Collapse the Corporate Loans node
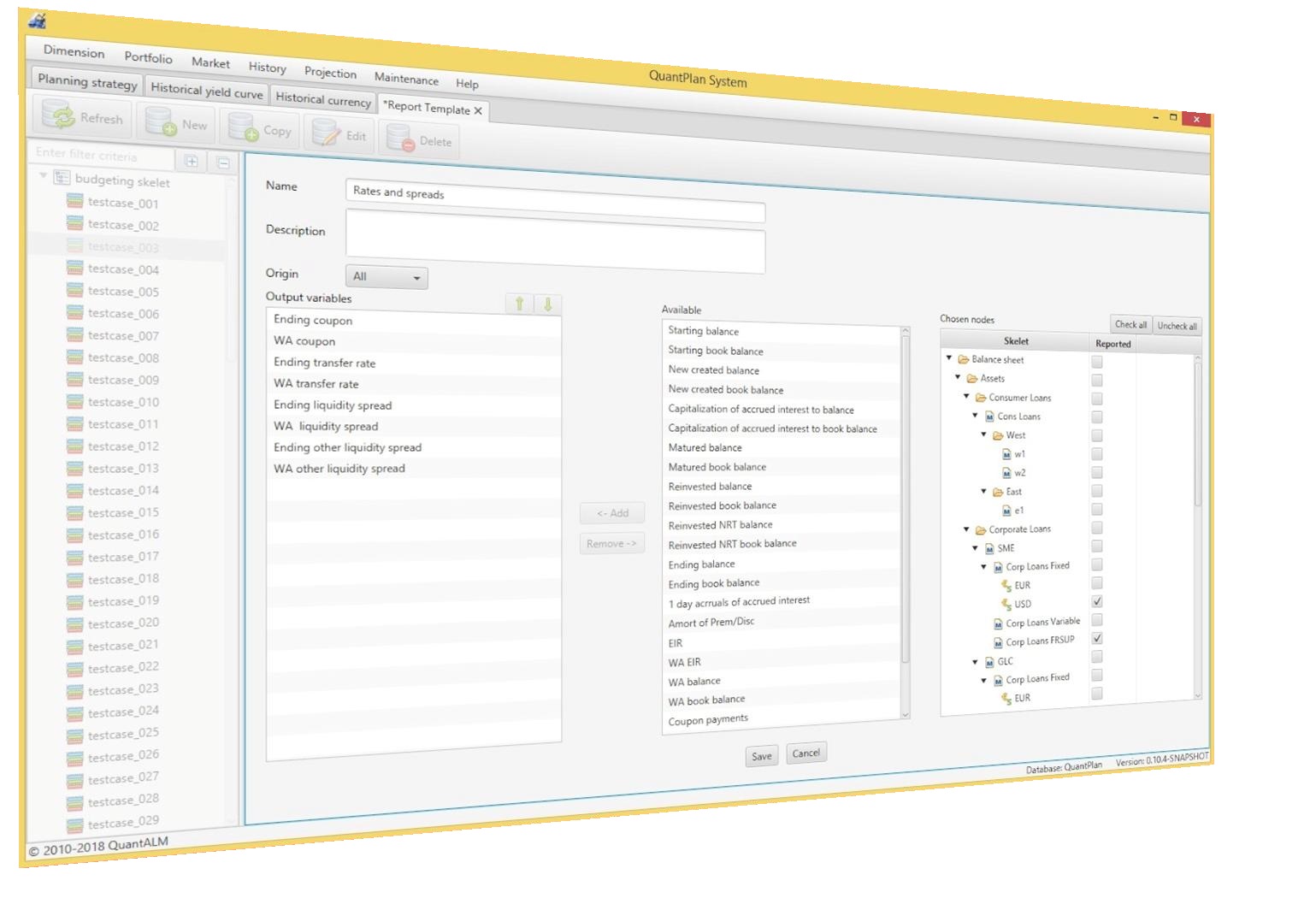Screen dimensions: 1316x898 (966, 529)
